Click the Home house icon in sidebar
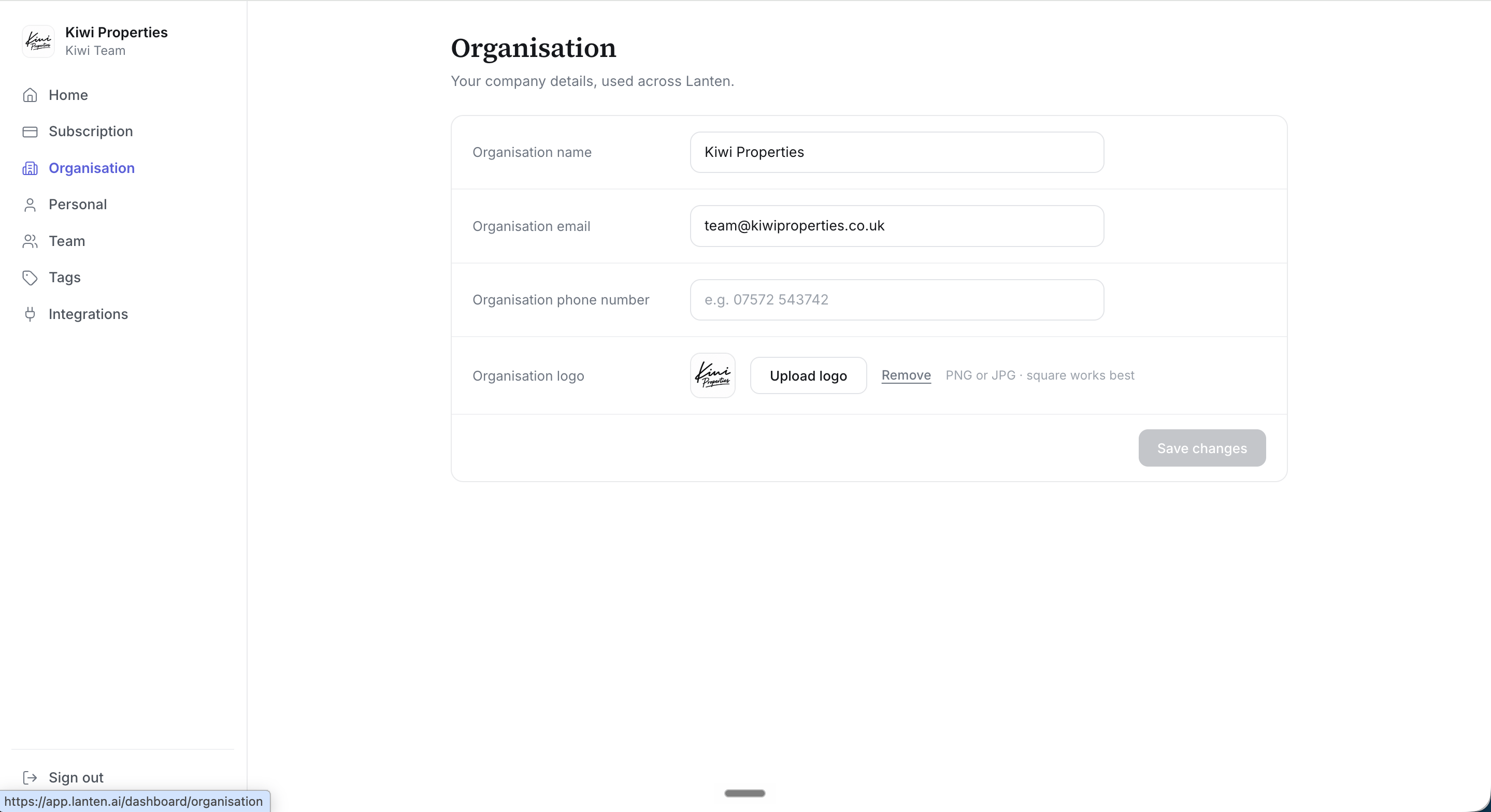This screenshot has width=1491, height=812. pos(30,95)
